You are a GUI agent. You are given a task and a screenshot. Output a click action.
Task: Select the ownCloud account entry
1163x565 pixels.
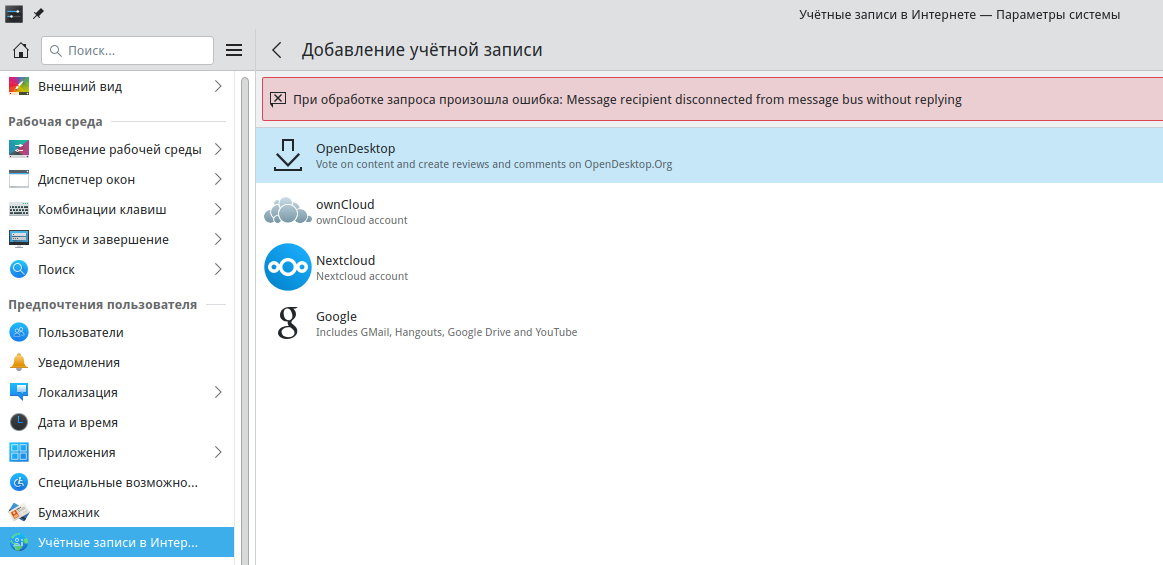(x=709, y=211)
